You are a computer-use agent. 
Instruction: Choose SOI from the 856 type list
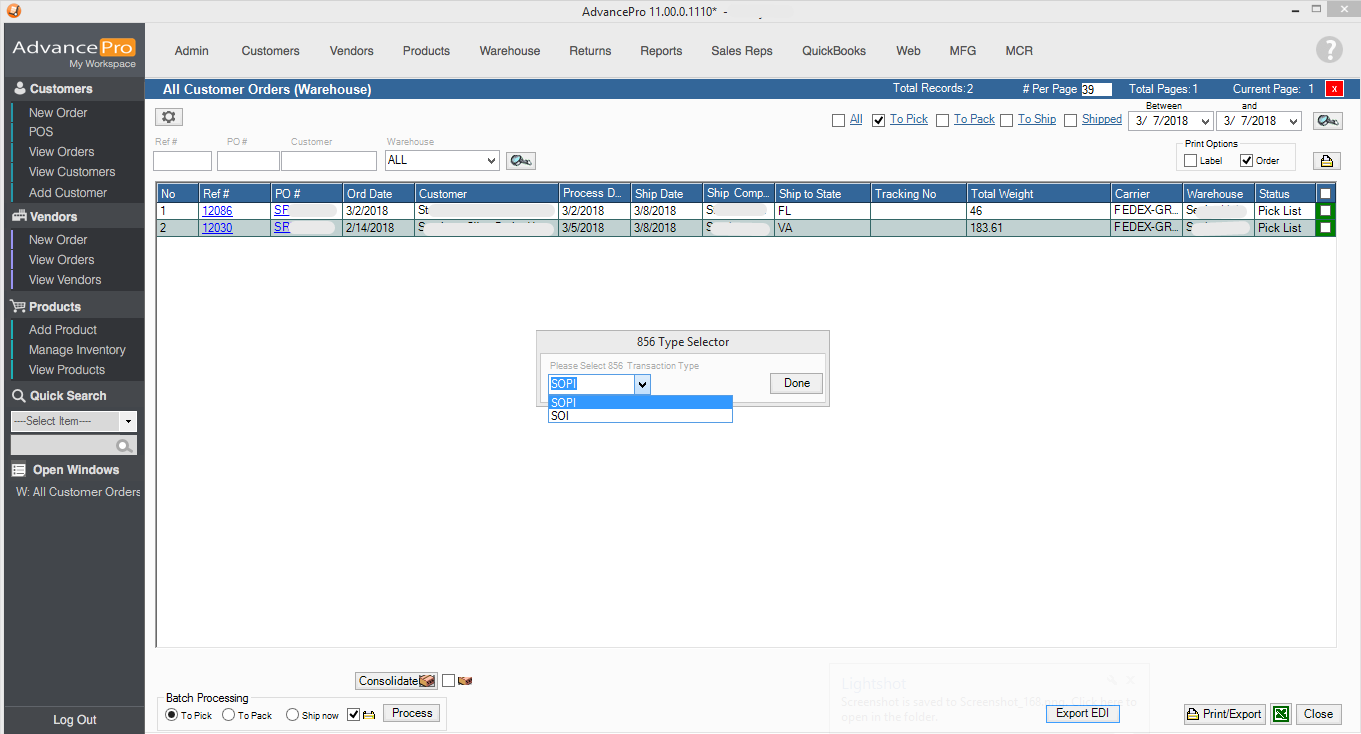[640, 416]
